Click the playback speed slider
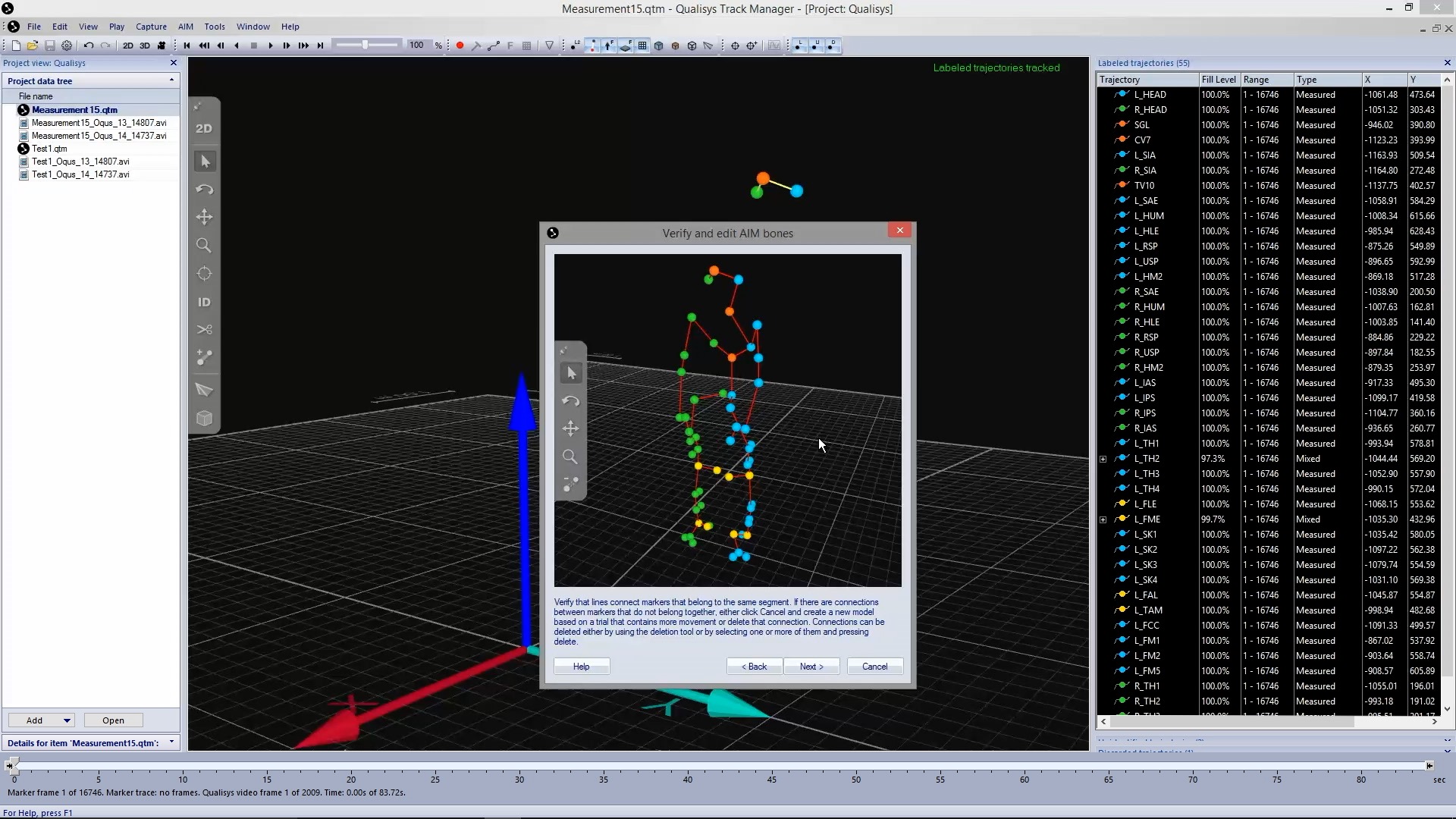The image size is (1456, 819). tap(366, 45)
